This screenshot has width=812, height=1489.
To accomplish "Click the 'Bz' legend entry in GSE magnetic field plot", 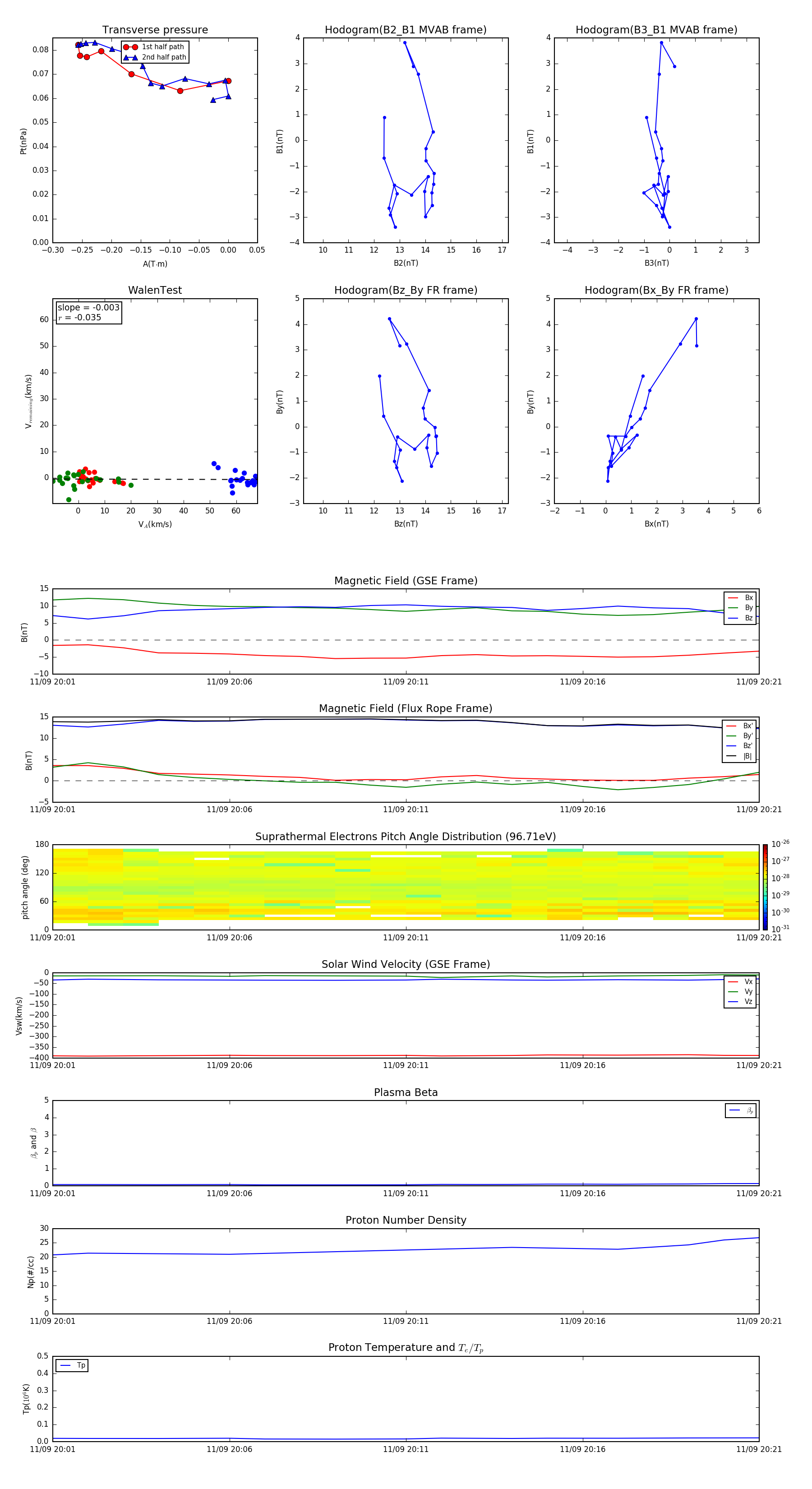I will pos(740,618).
